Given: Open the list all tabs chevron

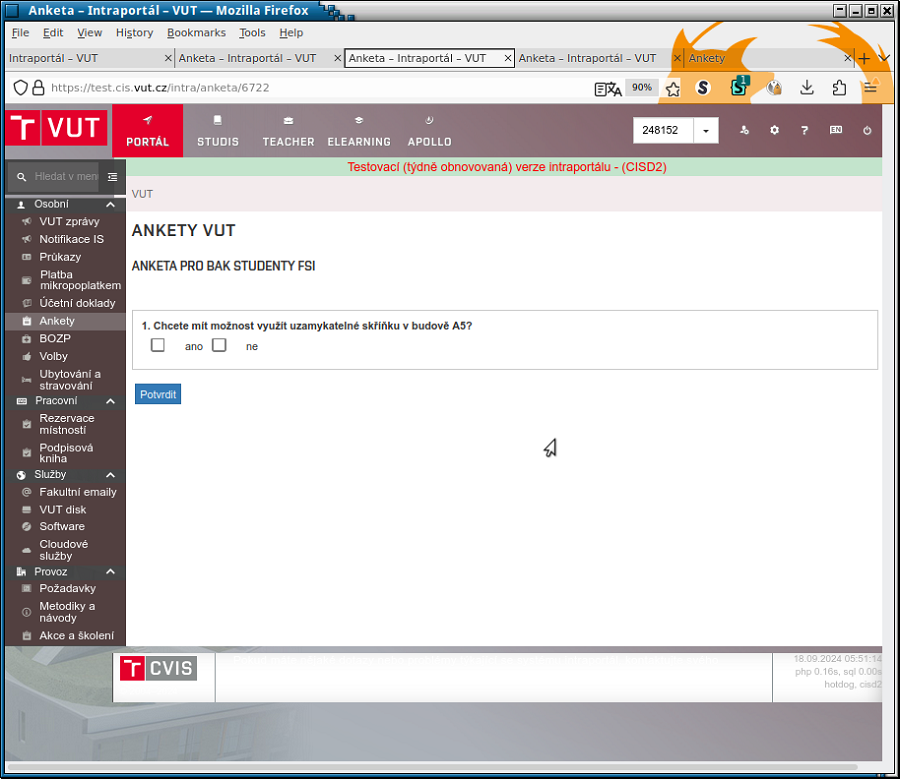Looking at the screenshot, I should (x=884, y=58).
